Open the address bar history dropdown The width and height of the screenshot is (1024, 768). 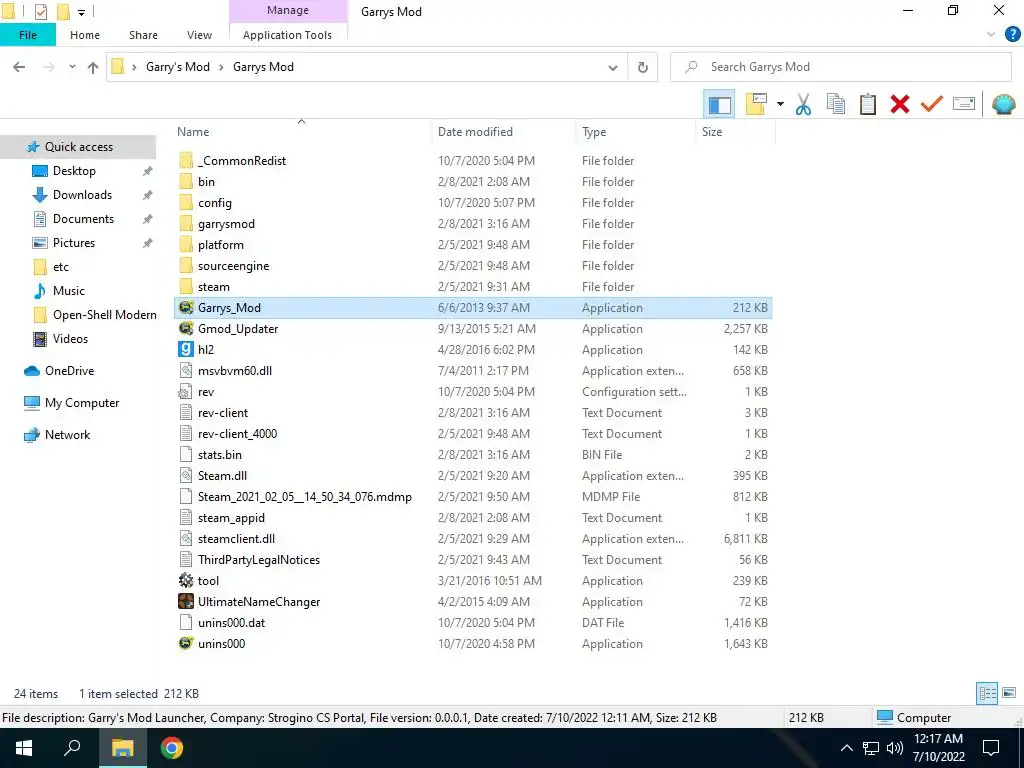coord(613,67)
